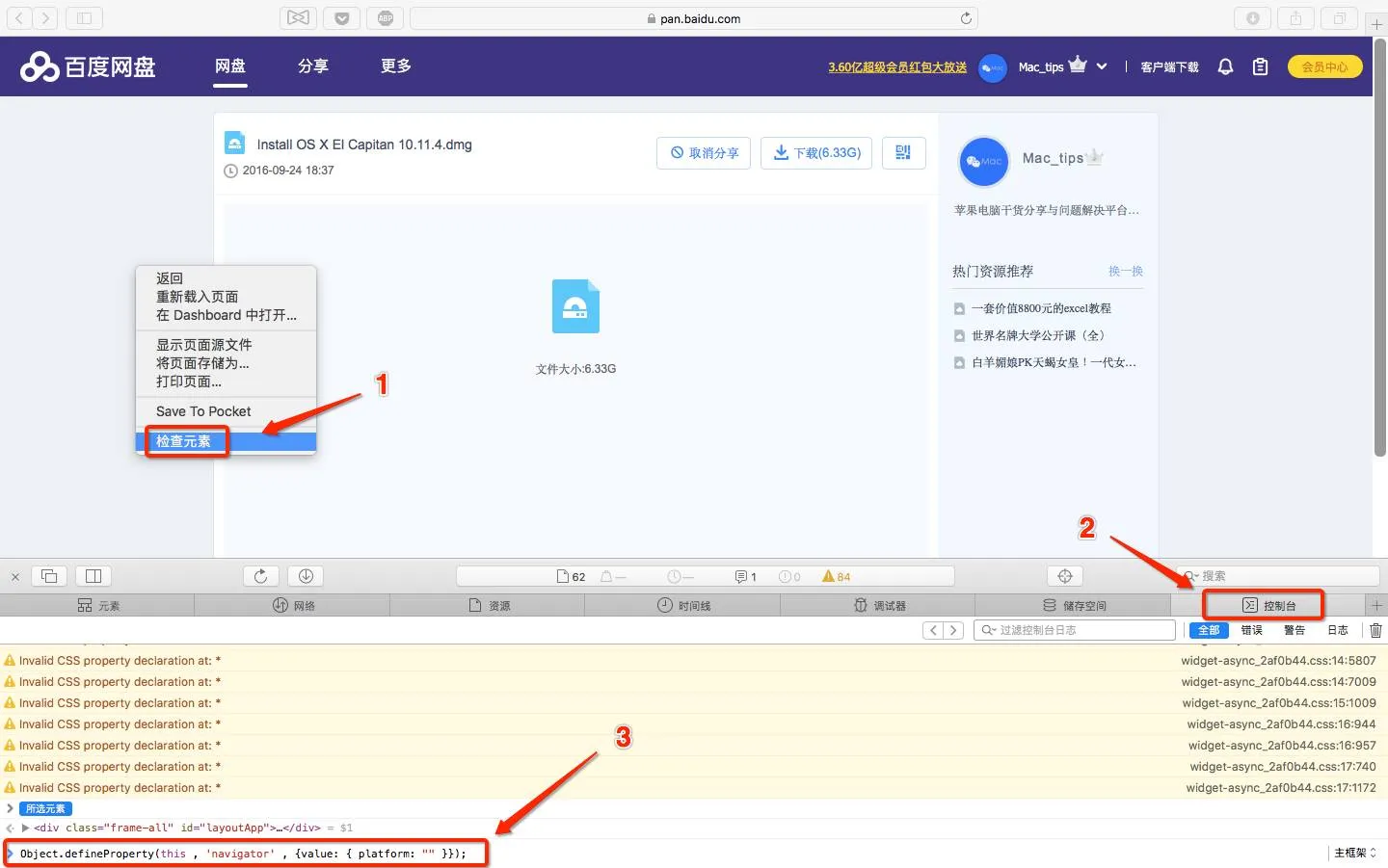This screenshot has width=1388, height=868.
Task: Click the 84 warnings indicator
Action: (x=837, y=577)
